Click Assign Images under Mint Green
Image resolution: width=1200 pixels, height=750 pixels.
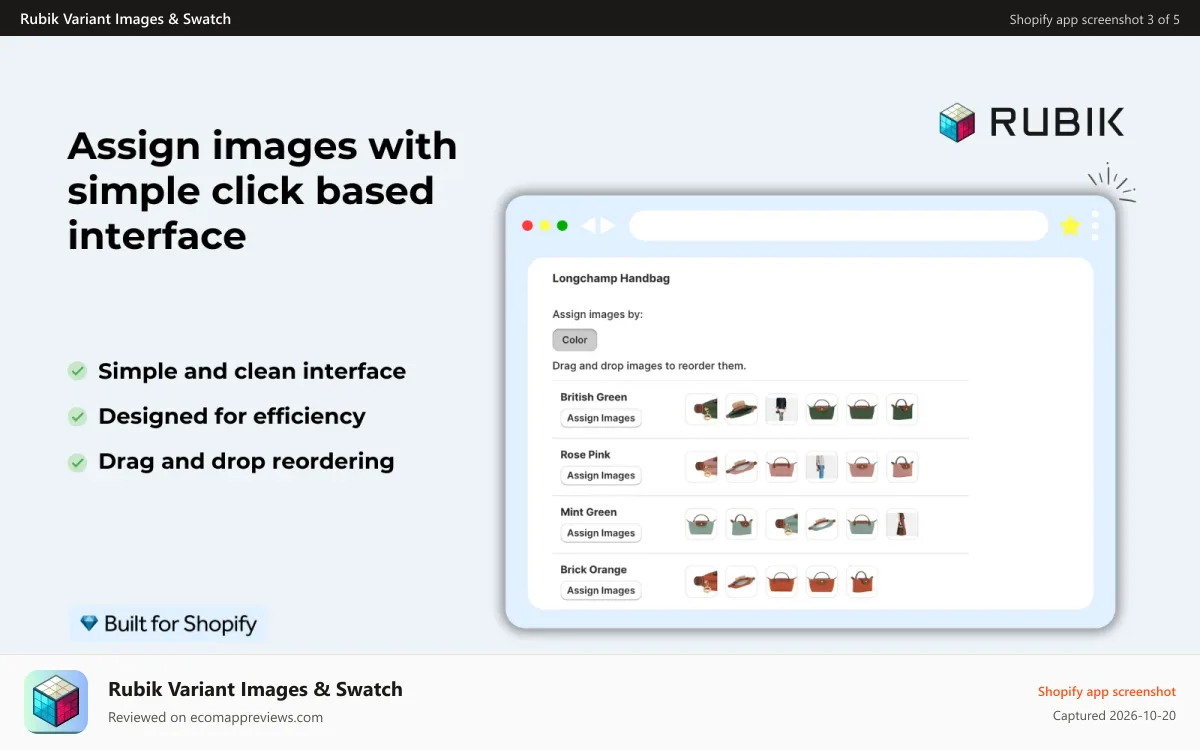[601, 533]
